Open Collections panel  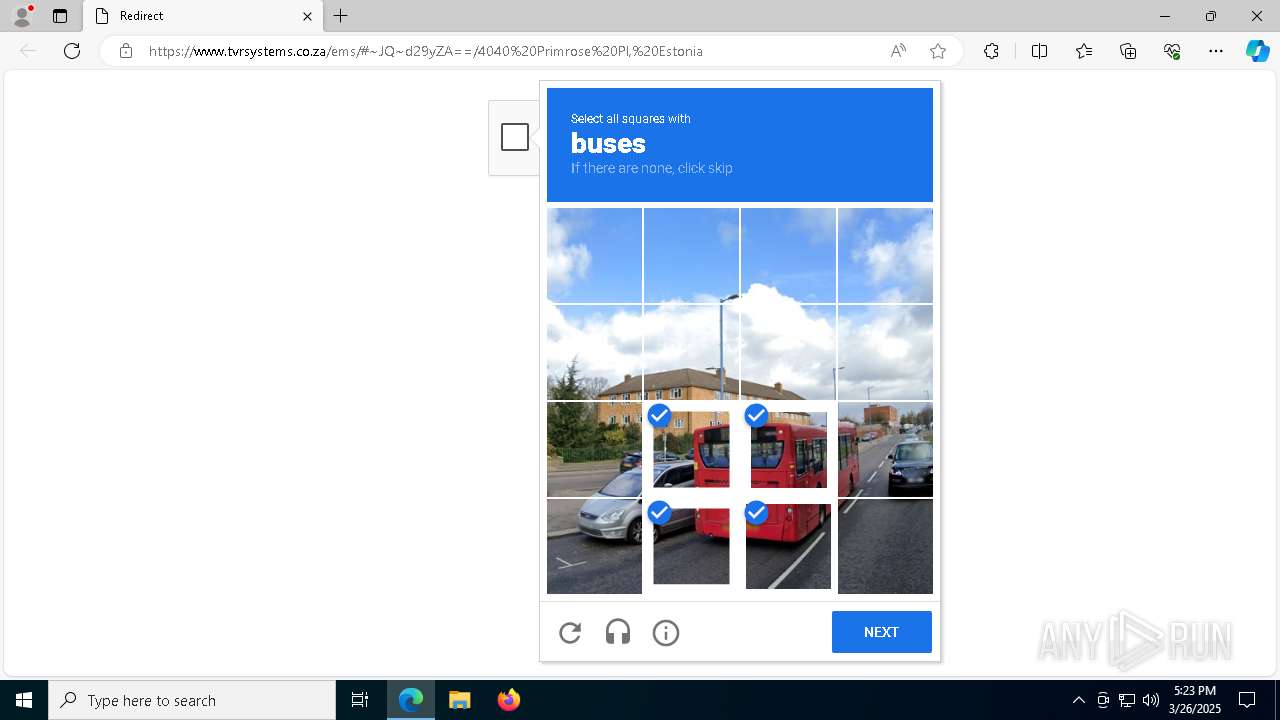pos(1128,51)
